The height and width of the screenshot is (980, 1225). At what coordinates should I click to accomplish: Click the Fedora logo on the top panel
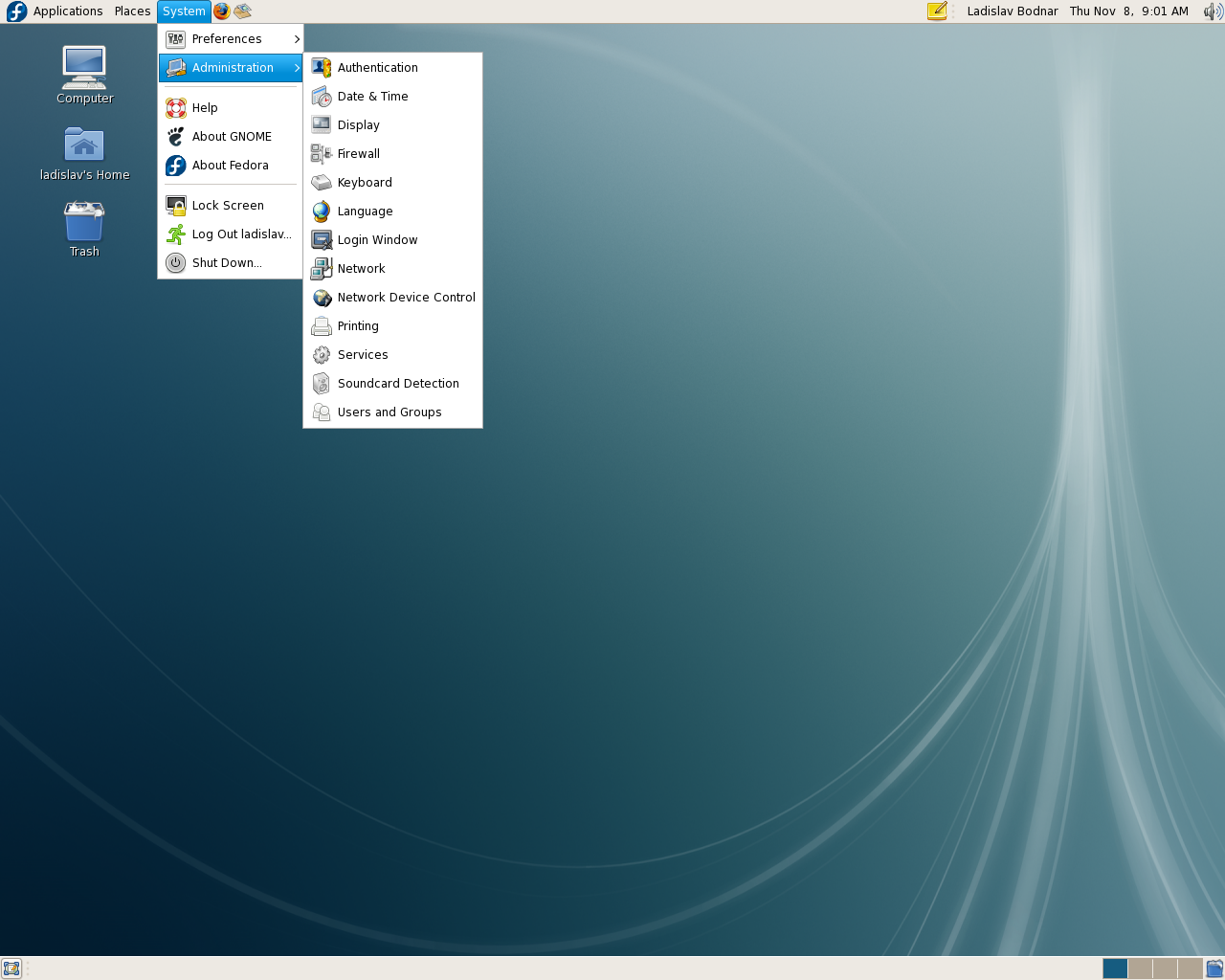point(16,11)
